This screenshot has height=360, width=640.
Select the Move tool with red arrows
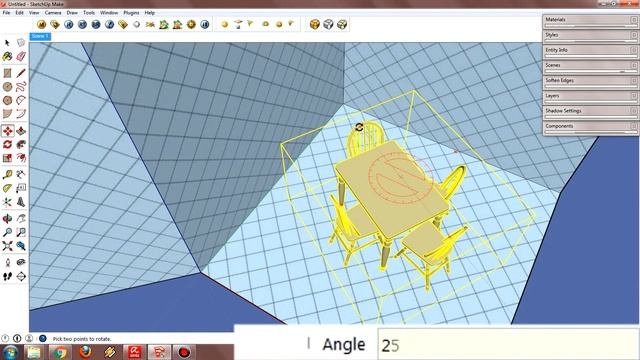7,131
